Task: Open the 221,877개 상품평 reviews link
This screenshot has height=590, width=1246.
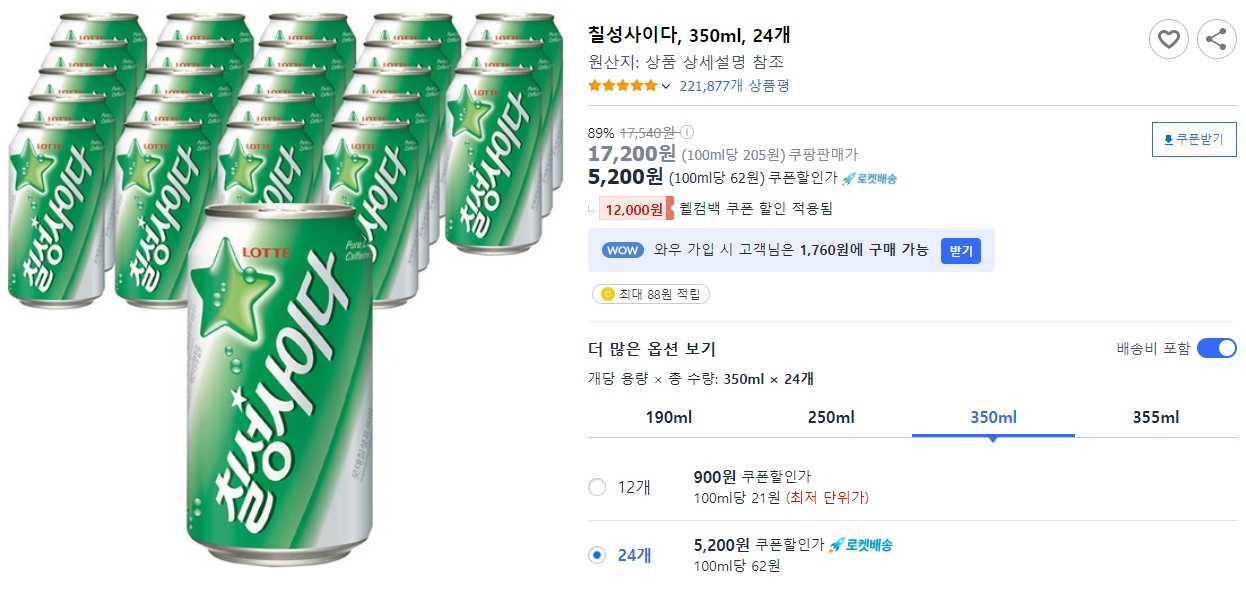Action: click(738, 86)
